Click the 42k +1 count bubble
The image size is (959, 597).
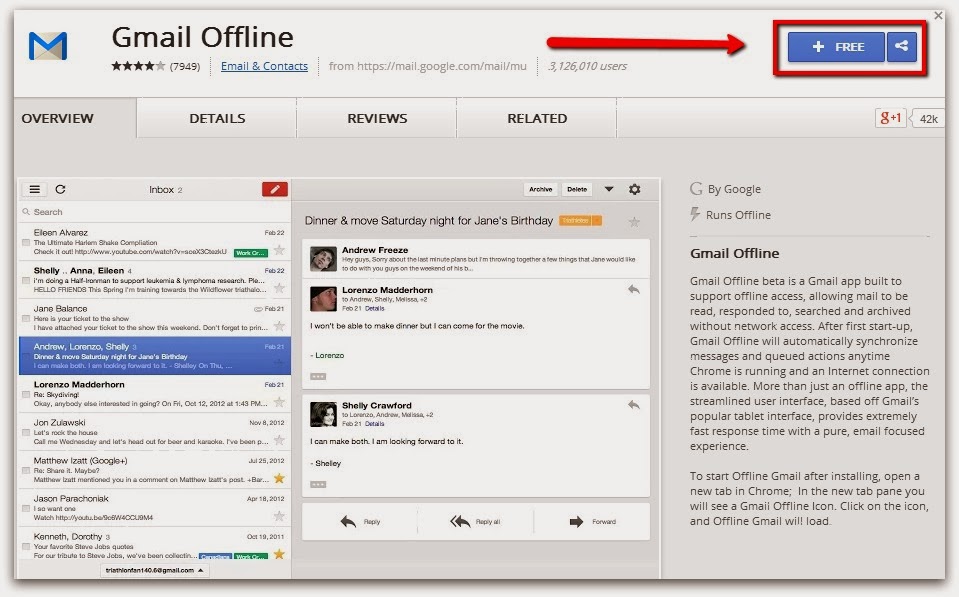point(927,118)
